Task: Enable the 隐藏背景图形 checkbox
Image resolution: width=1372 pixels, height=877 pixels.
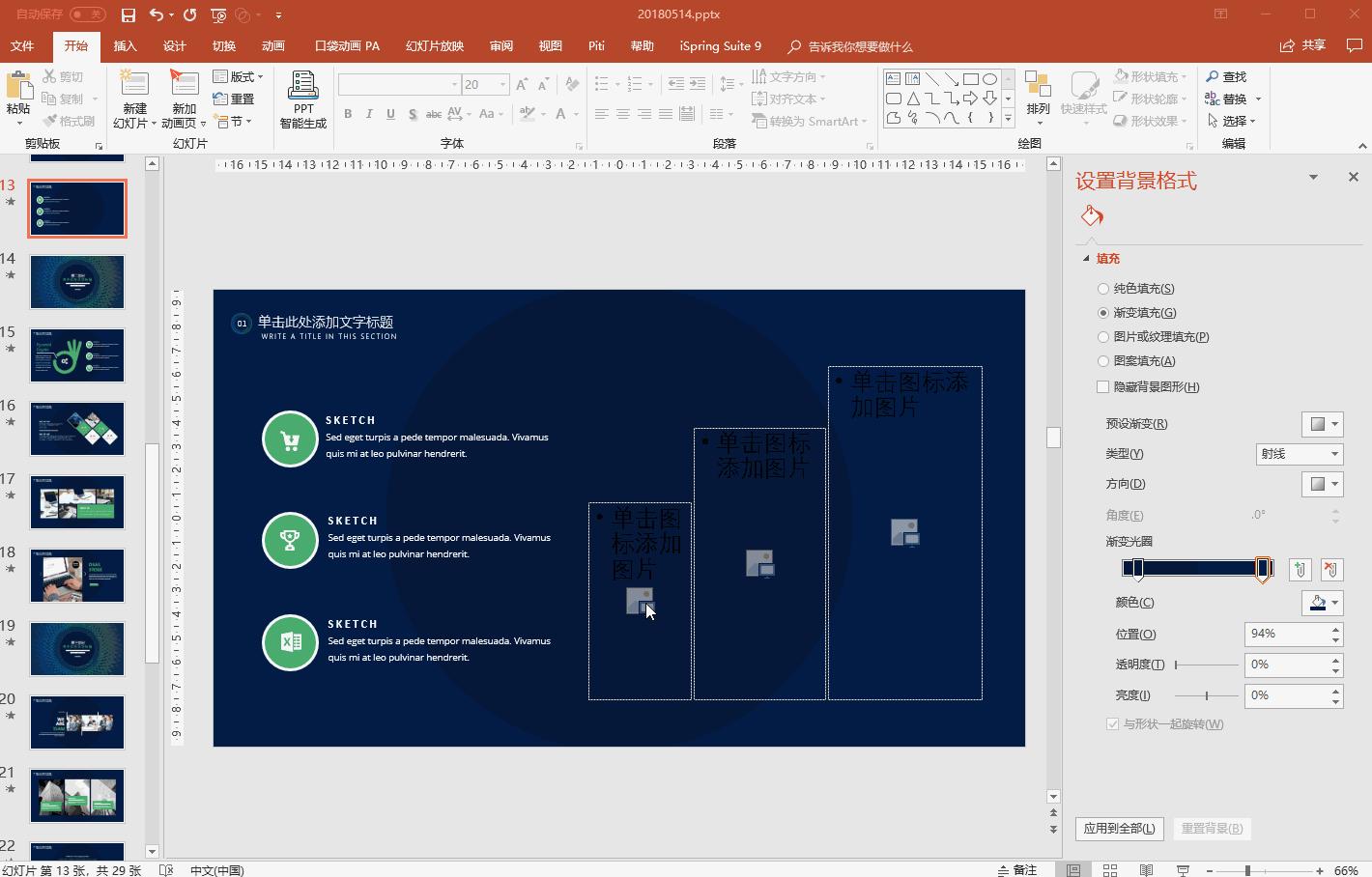Action: (1103, 387)
